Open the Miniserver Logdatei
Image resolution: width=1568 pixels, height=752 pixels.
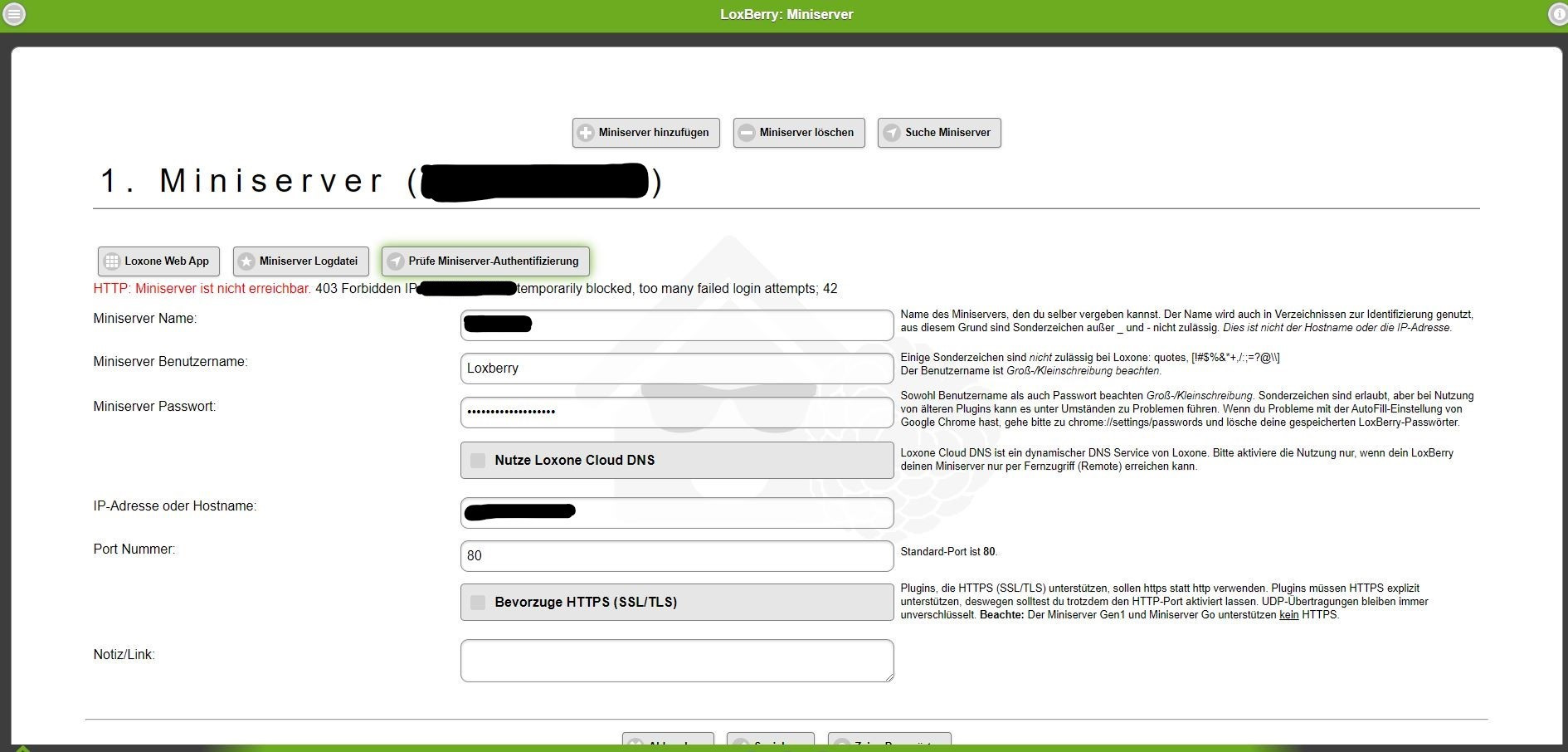click(x=300, y=261)
